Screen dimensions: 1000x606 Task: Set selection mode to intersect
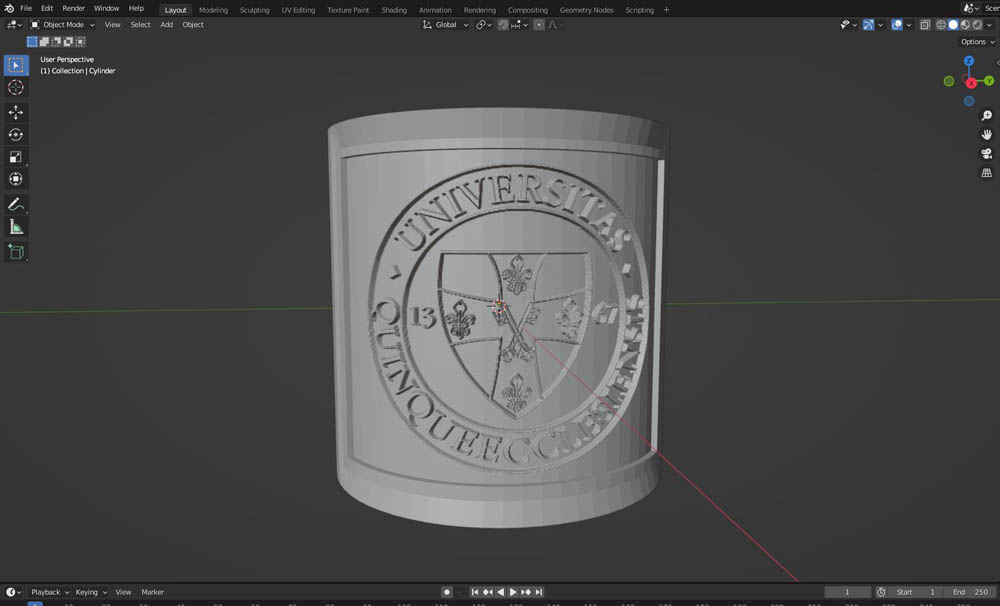[x=80, y=41]
